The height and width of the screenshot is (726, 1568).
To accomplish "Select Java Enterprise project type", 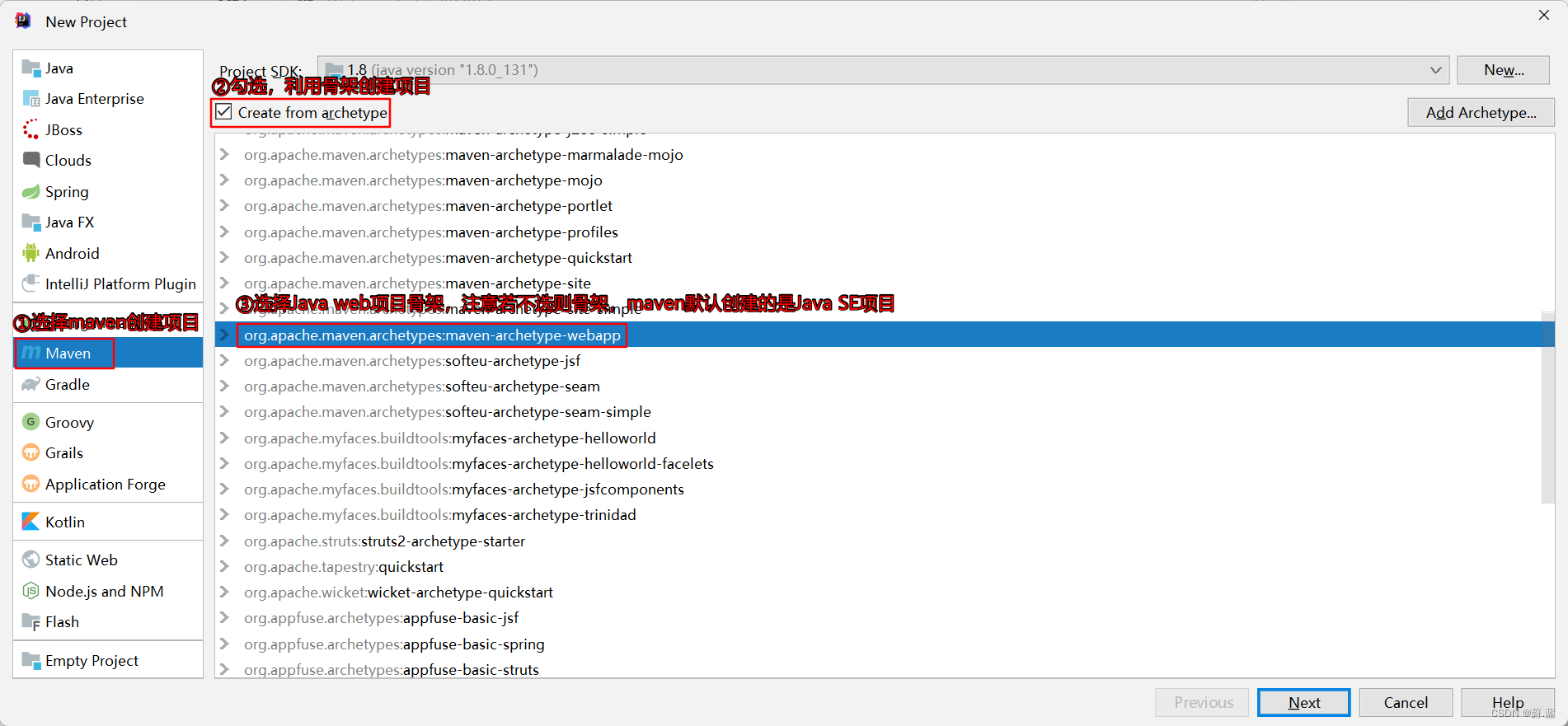I will pyautogui.click(x=108, y=99).
